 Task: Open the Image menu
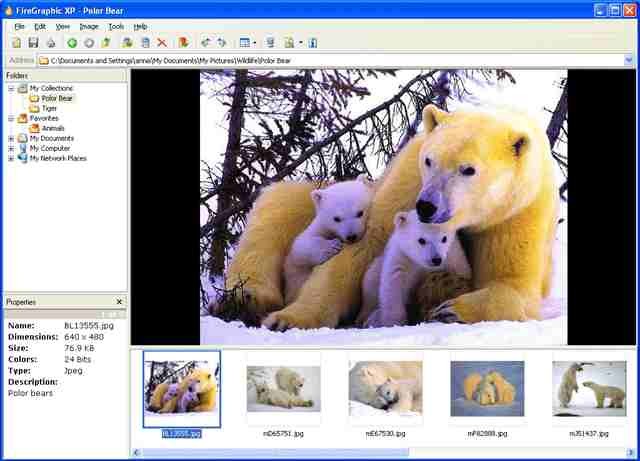pos(89,26)
